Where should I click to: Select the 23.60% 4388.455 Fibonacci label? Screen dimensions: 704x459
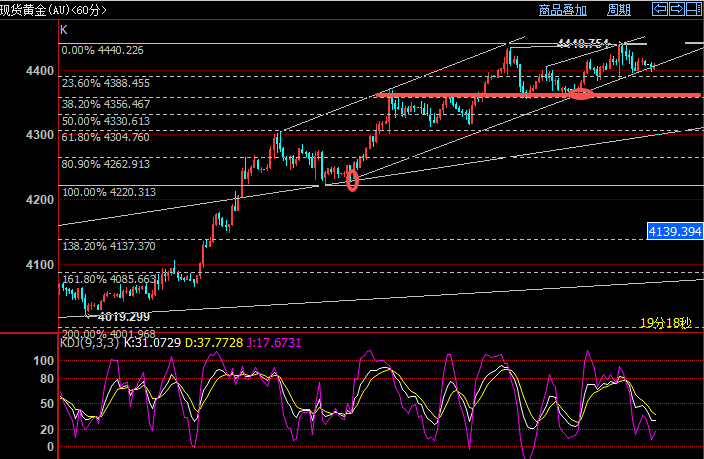(106, 83)
